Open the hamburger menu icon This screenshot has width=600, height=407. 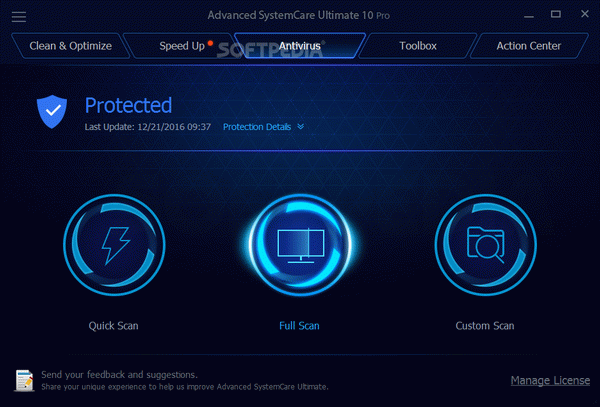click(19, 16)
